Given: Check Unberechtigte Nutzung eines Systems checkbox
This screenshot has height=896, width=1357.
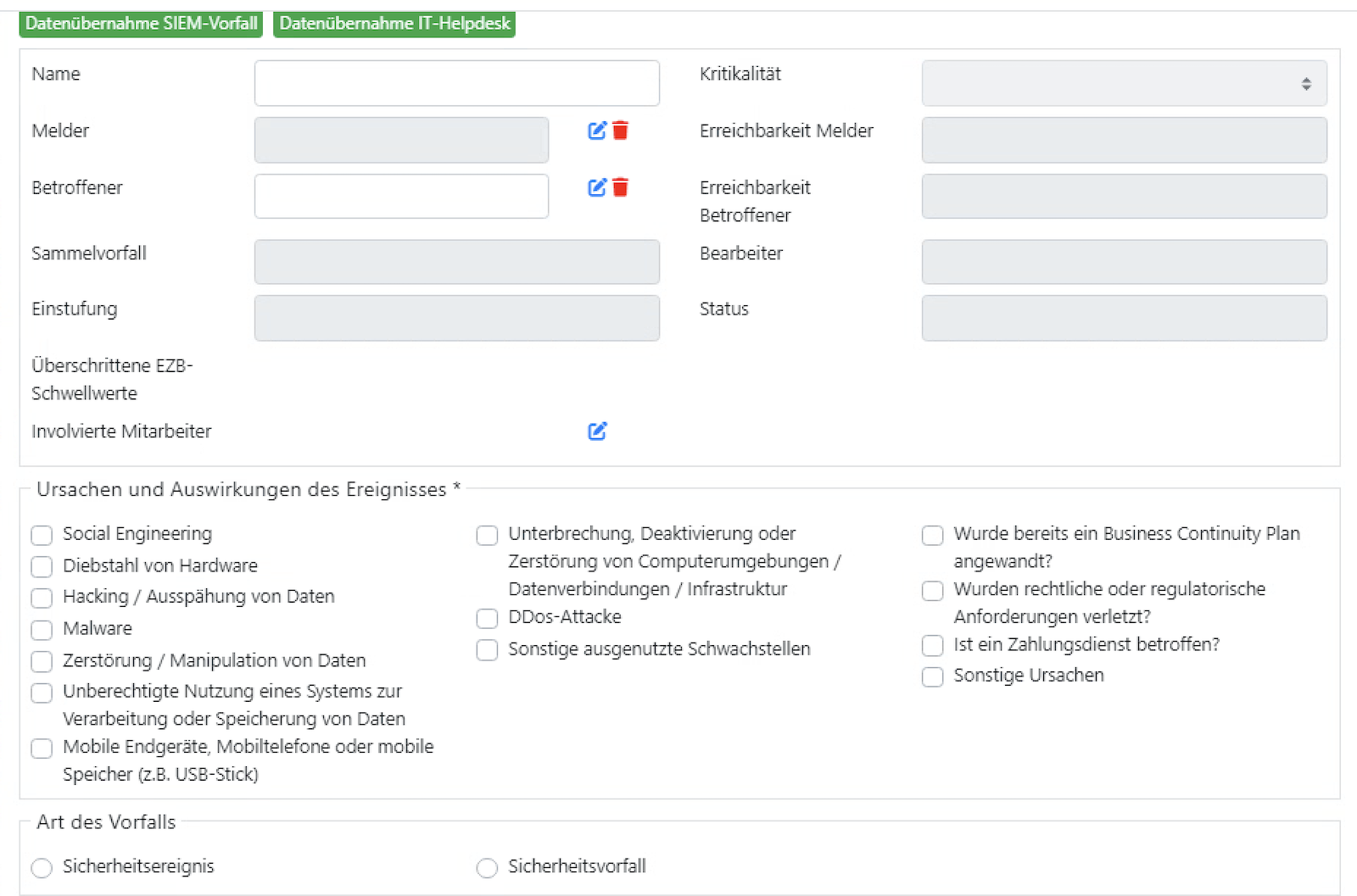Looking at the screenshot, I should pos(42,693).
